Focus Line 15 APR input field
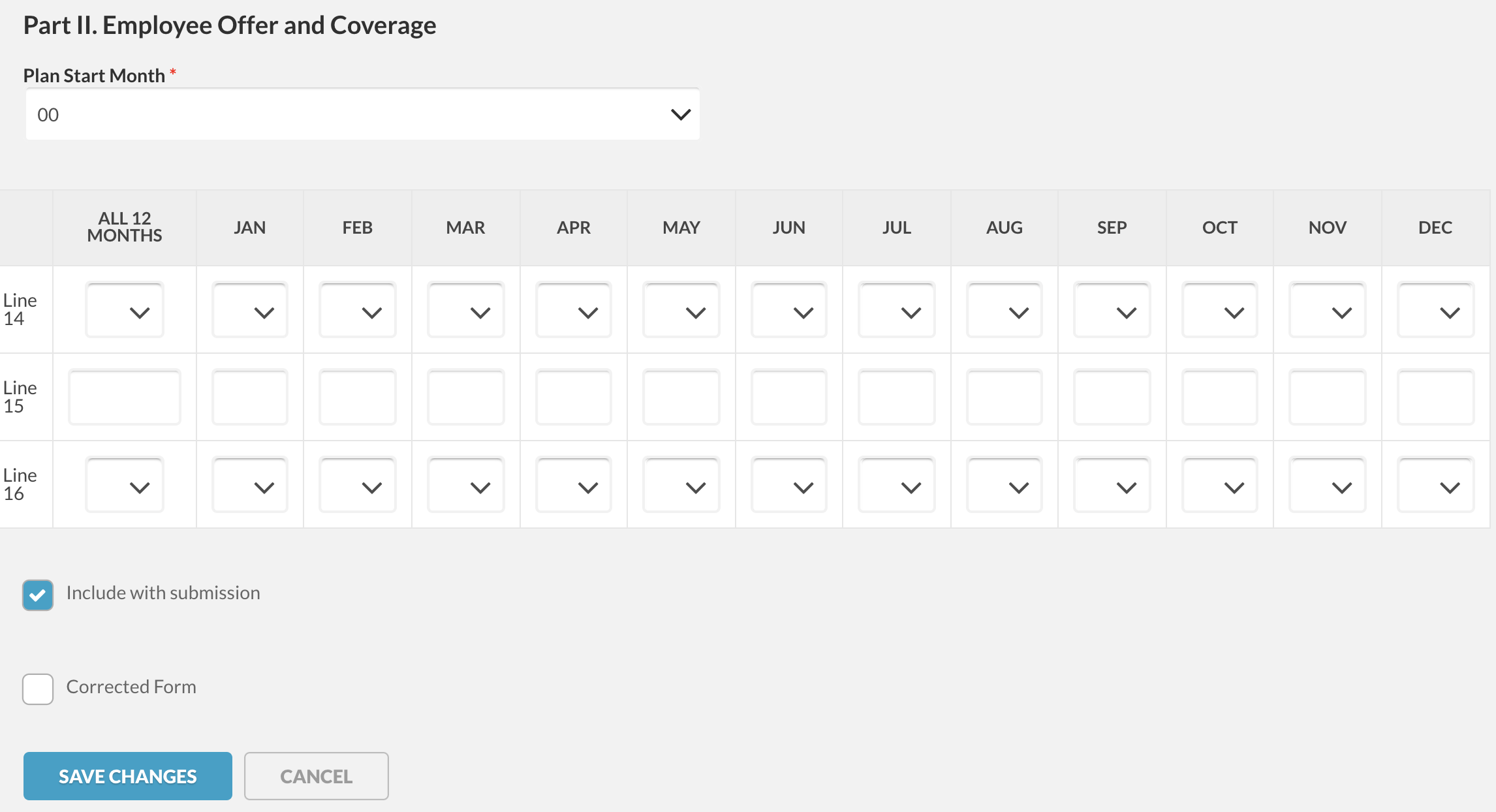This screenshot has height=812, width=1496. pyautogui.click(x=573, y=397)
